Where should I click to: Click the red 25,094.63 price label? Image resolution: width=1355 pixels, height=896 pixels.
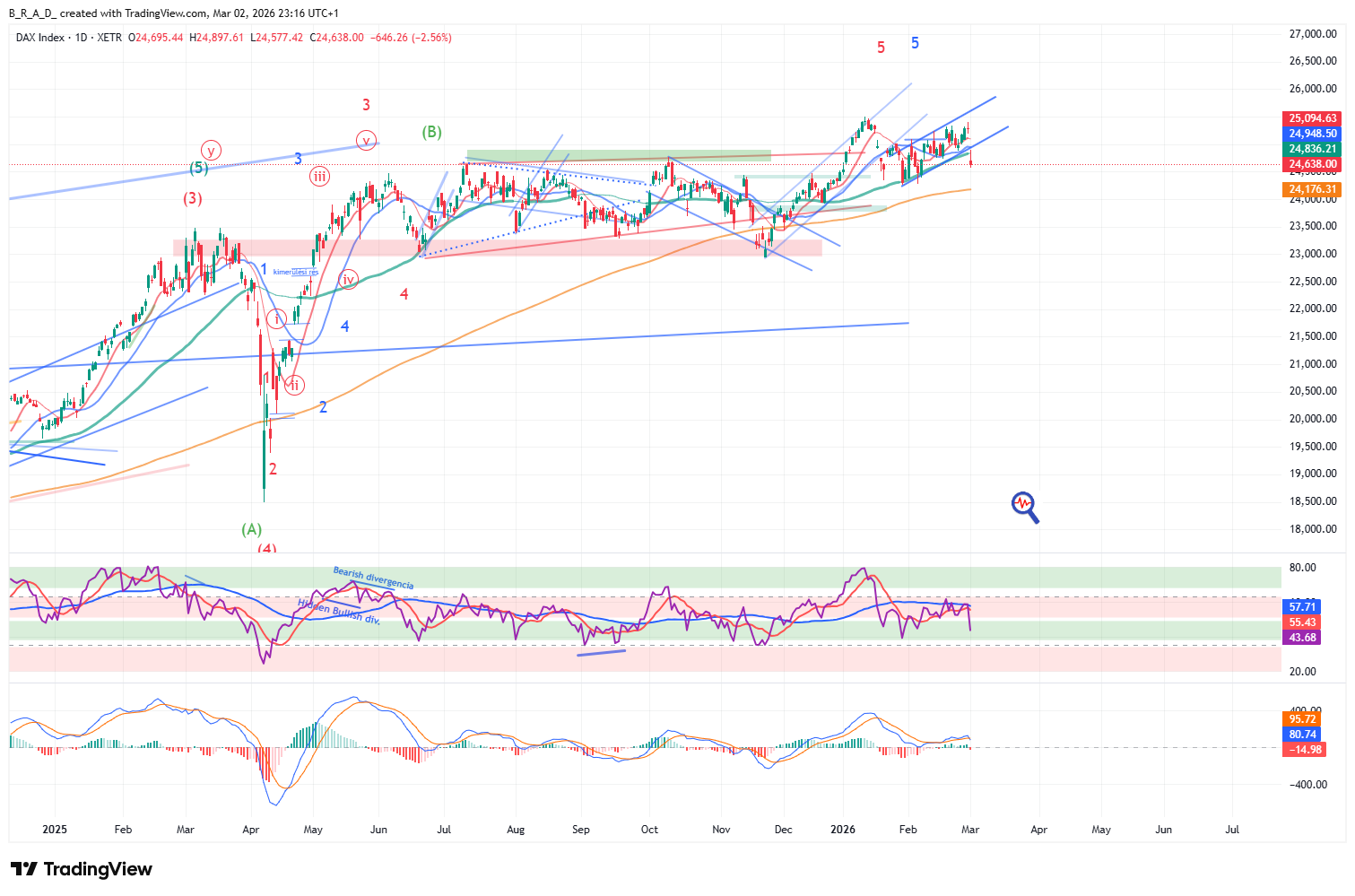pos(1313,118)
